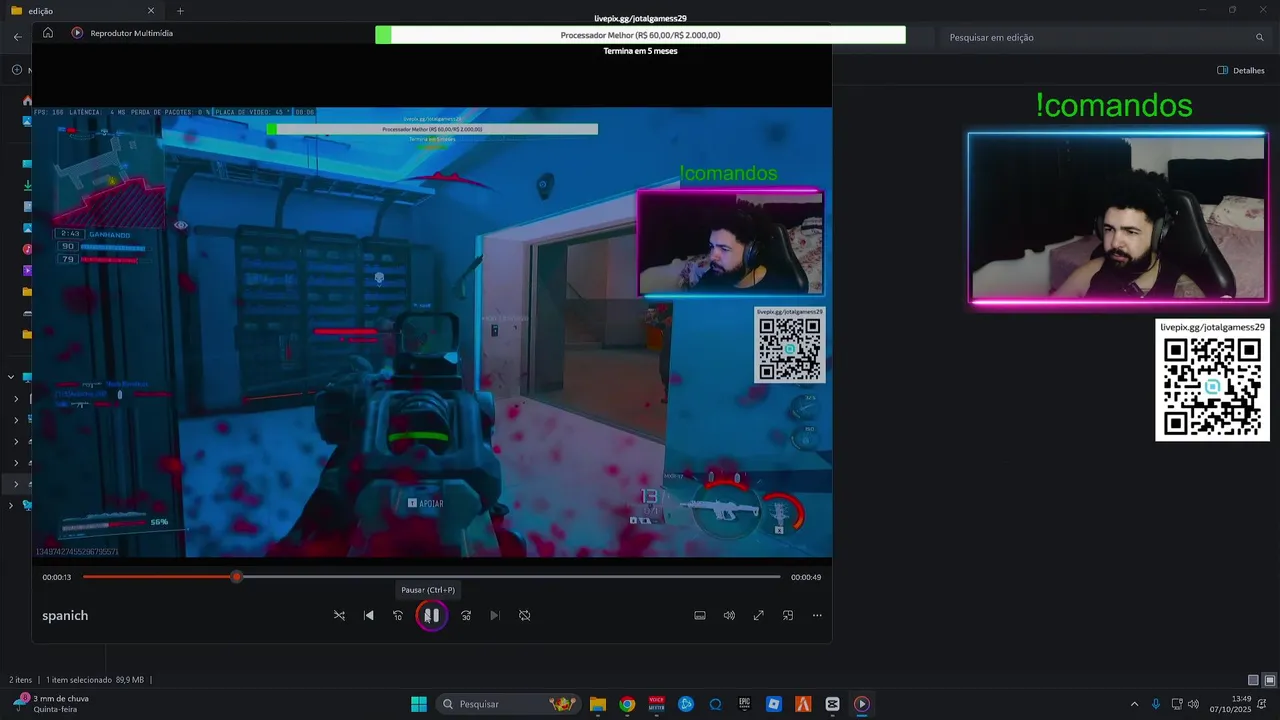
Task: Collapse the expanded navigation tree node
Action: click(11, 377)
